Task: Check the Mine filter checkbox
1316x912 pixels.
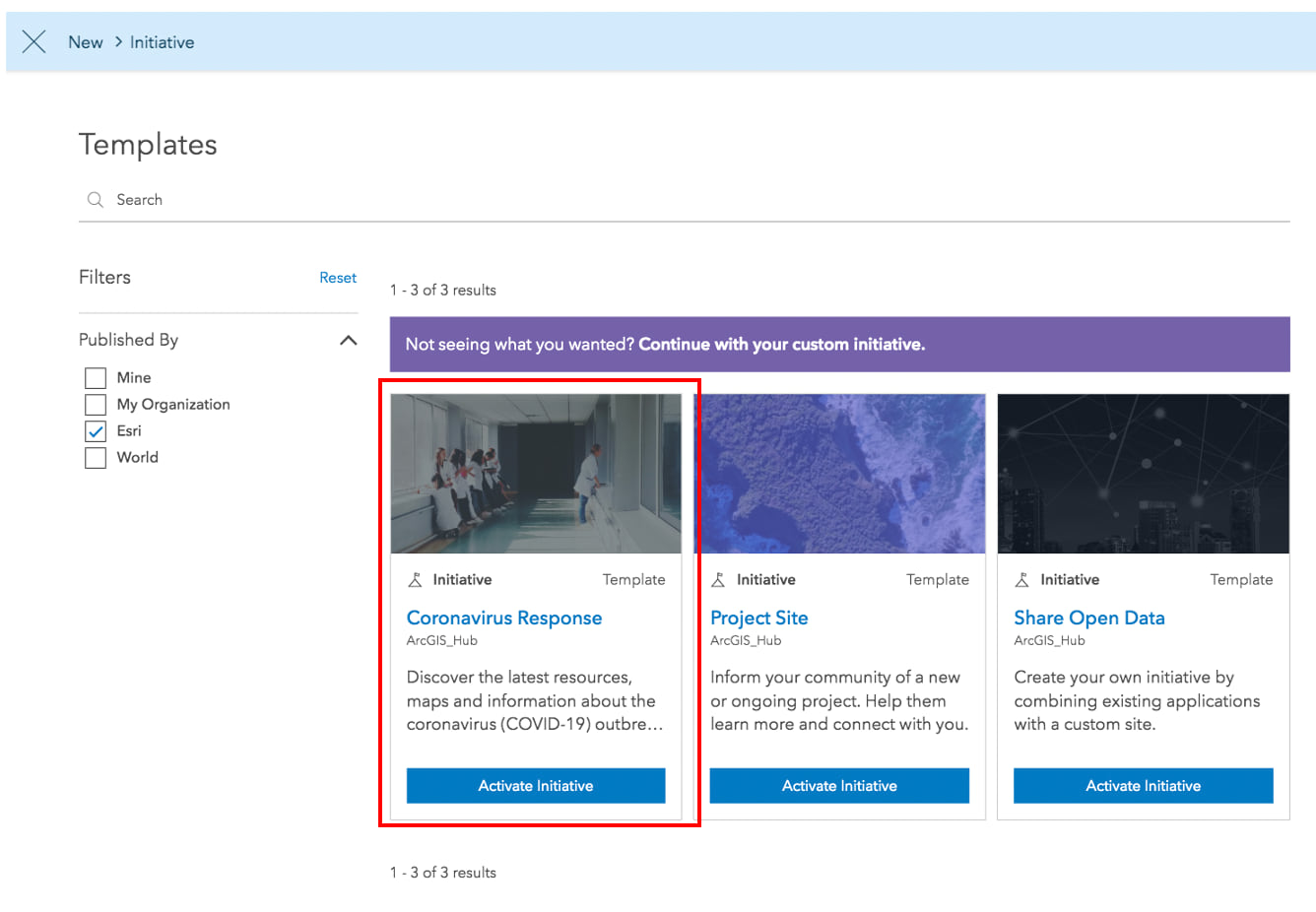Action: pyautogui.click(x=96, y=378)
